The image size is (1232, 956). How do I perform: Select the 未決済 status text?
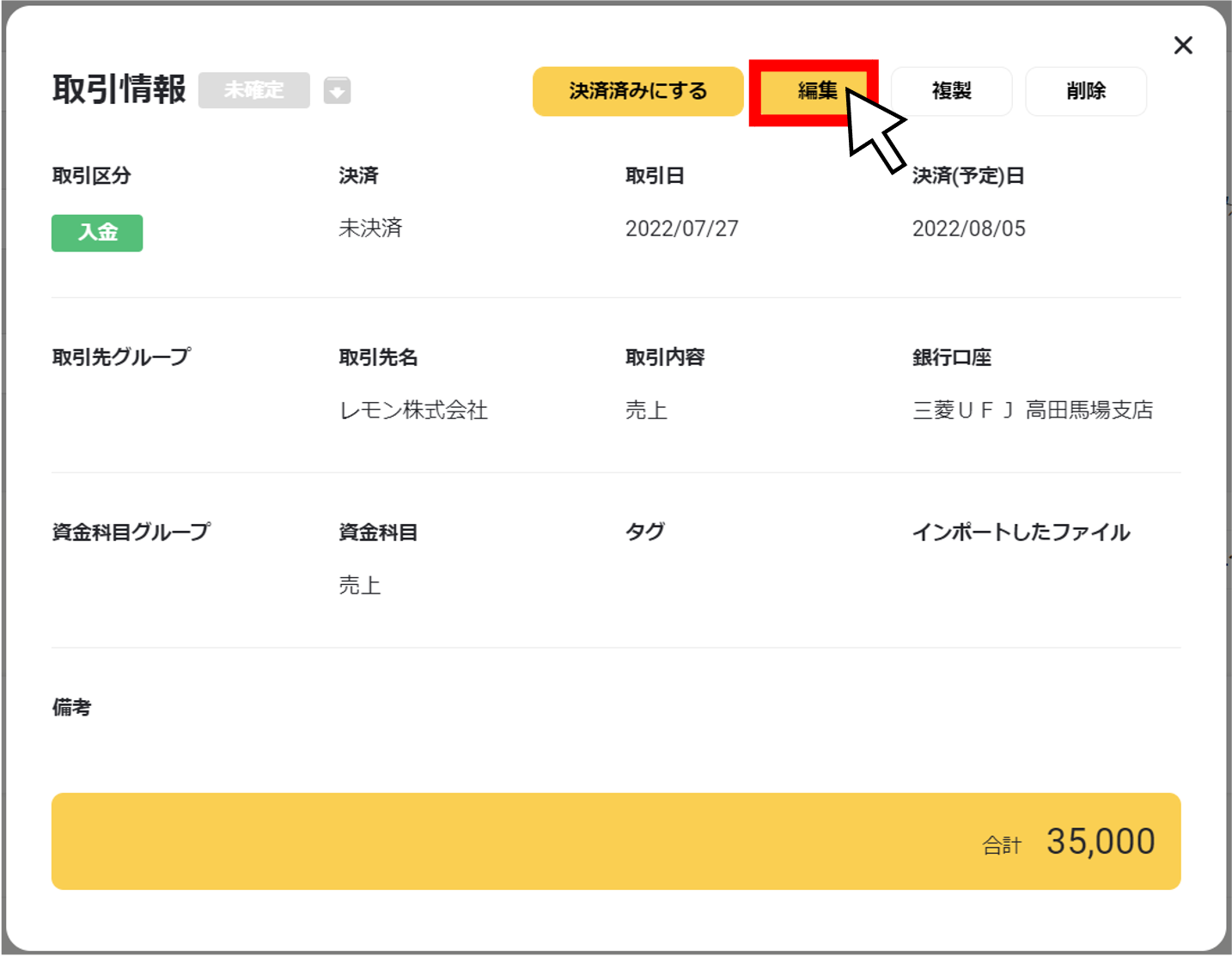(370, 228)
